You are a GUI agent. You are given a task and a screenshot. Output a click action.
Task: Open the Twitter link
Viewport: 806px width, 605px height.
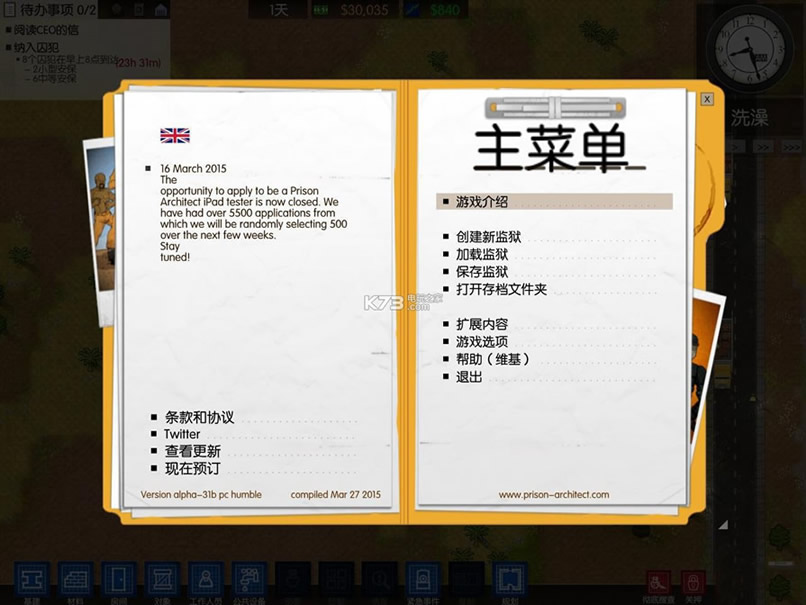(x=182, y=435)
